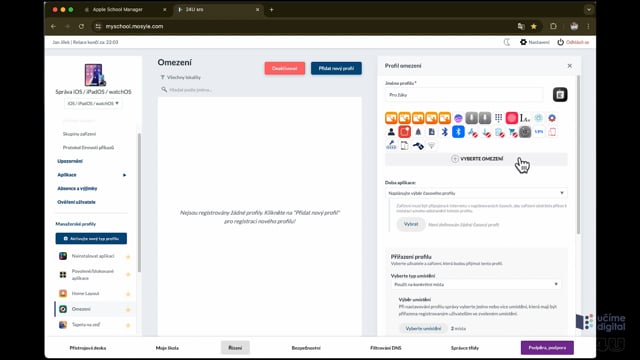Click the red-outlined tablet restriction icon

point(552,132)
